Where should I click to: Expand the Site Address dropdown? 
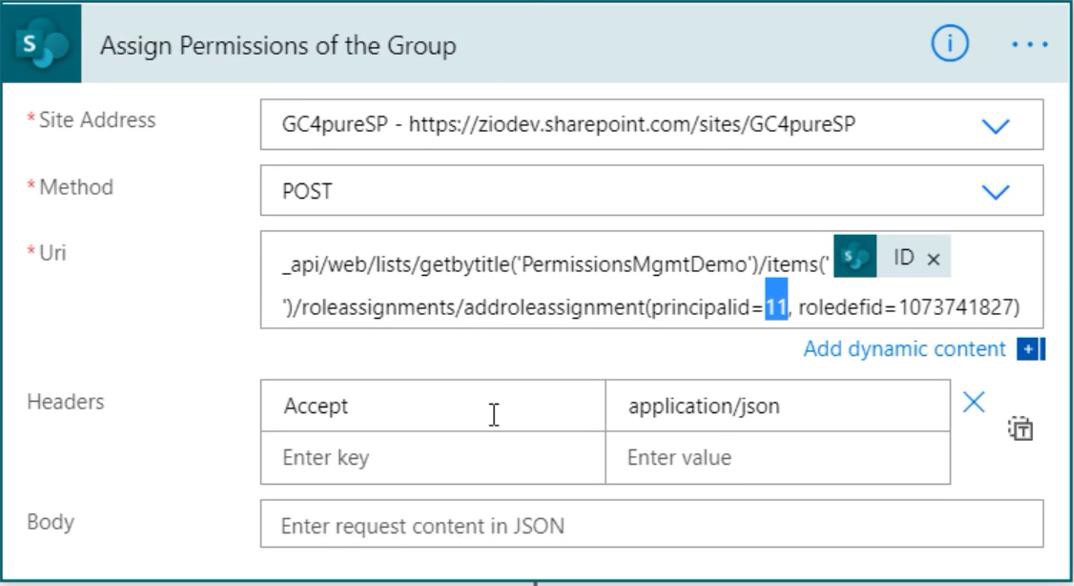click(995, 126)
